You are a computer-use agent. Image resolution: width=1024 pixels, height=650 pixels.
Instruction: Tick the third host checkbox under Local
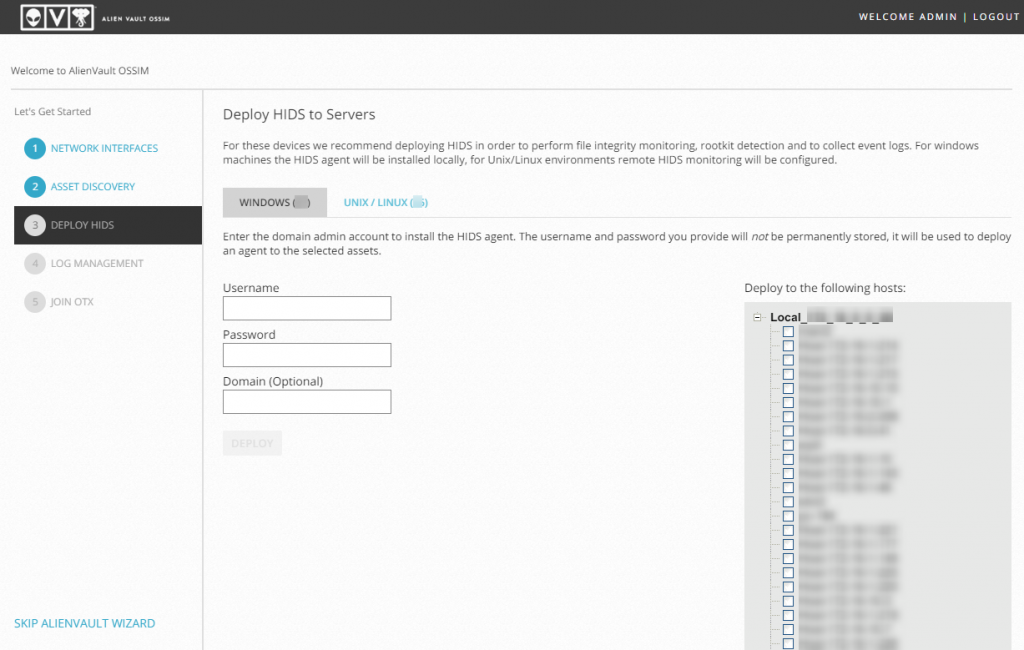click(788, 361)
